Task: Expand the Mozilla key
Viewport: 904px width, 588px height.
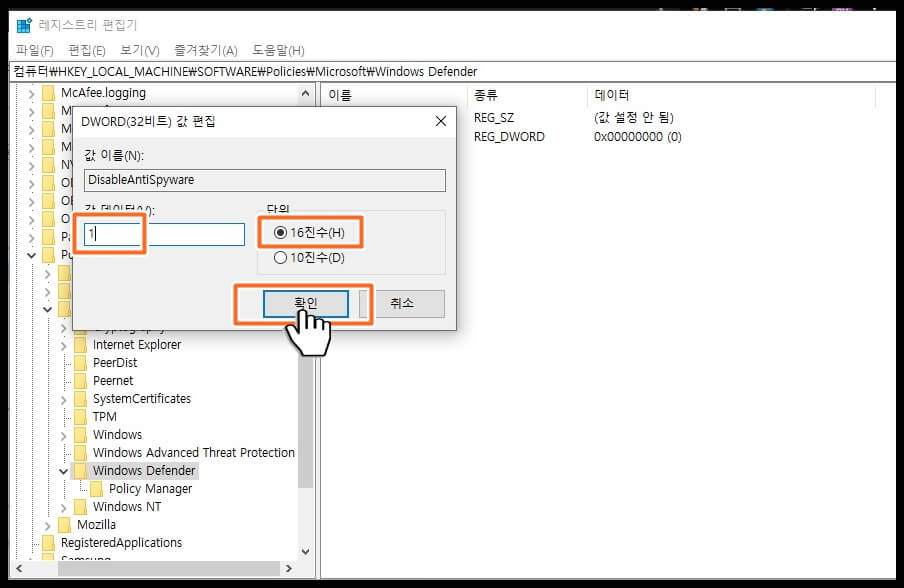Action: [x=48, y=526]
